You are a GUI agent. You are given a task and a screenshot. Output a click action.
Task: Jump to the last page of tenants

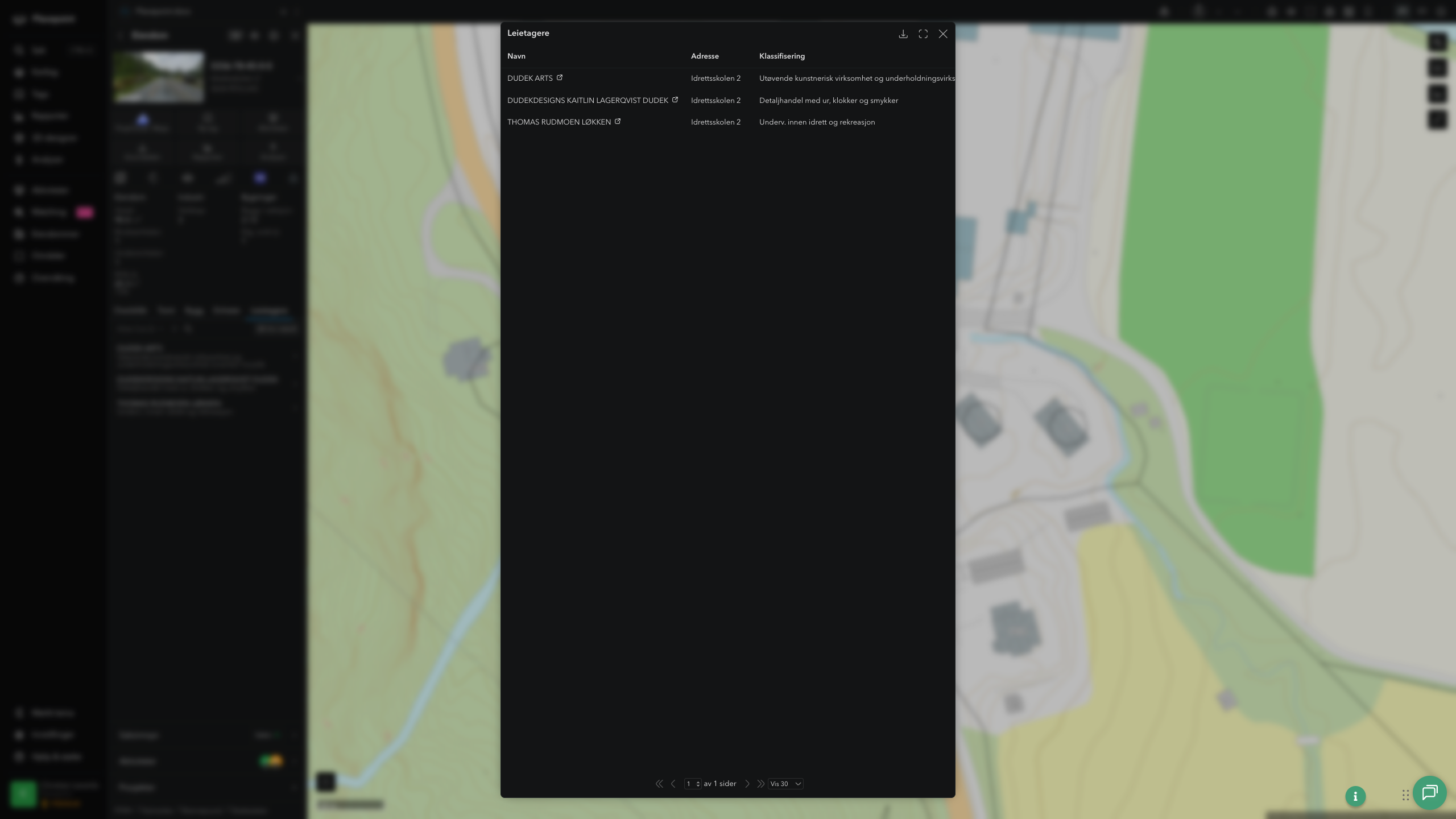(760, 784)
